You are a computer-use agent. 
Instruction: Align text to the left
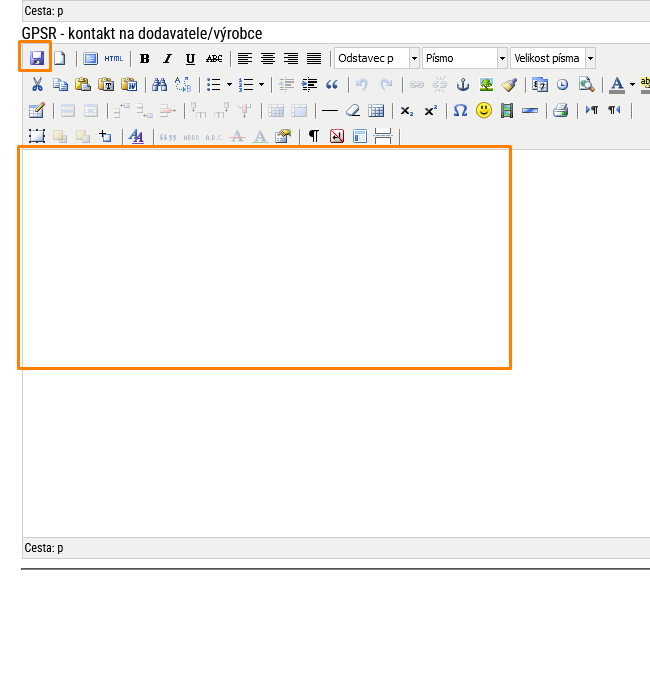pyautogui.click(x=245, y=58)
